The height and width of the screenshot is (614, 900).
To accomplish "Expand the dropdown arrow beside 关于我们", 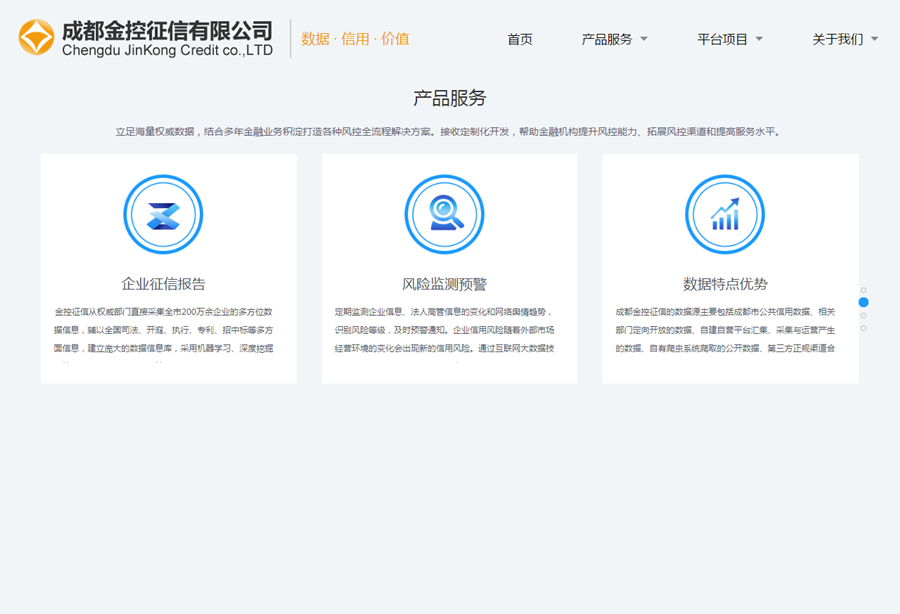I will coord(875,40).
